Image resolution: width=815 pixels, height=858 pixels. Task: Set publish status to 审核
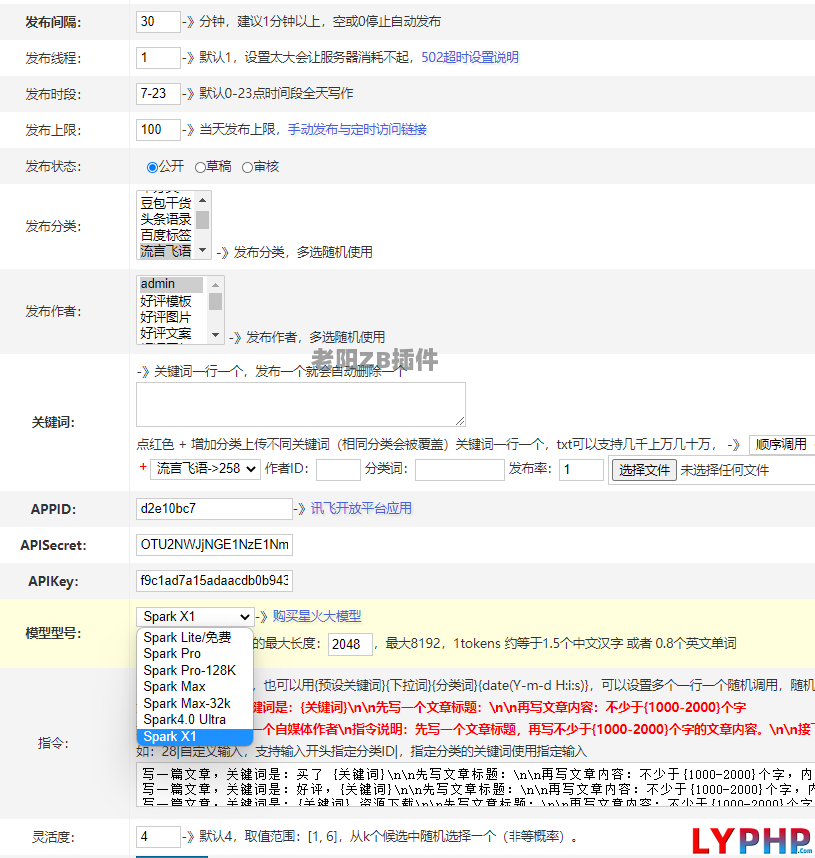247,167
